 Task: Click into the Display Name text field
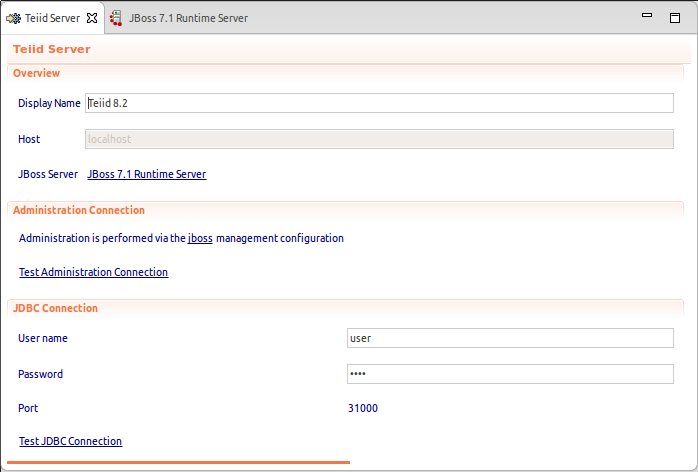pyautogui.click(x=380, y=103)
